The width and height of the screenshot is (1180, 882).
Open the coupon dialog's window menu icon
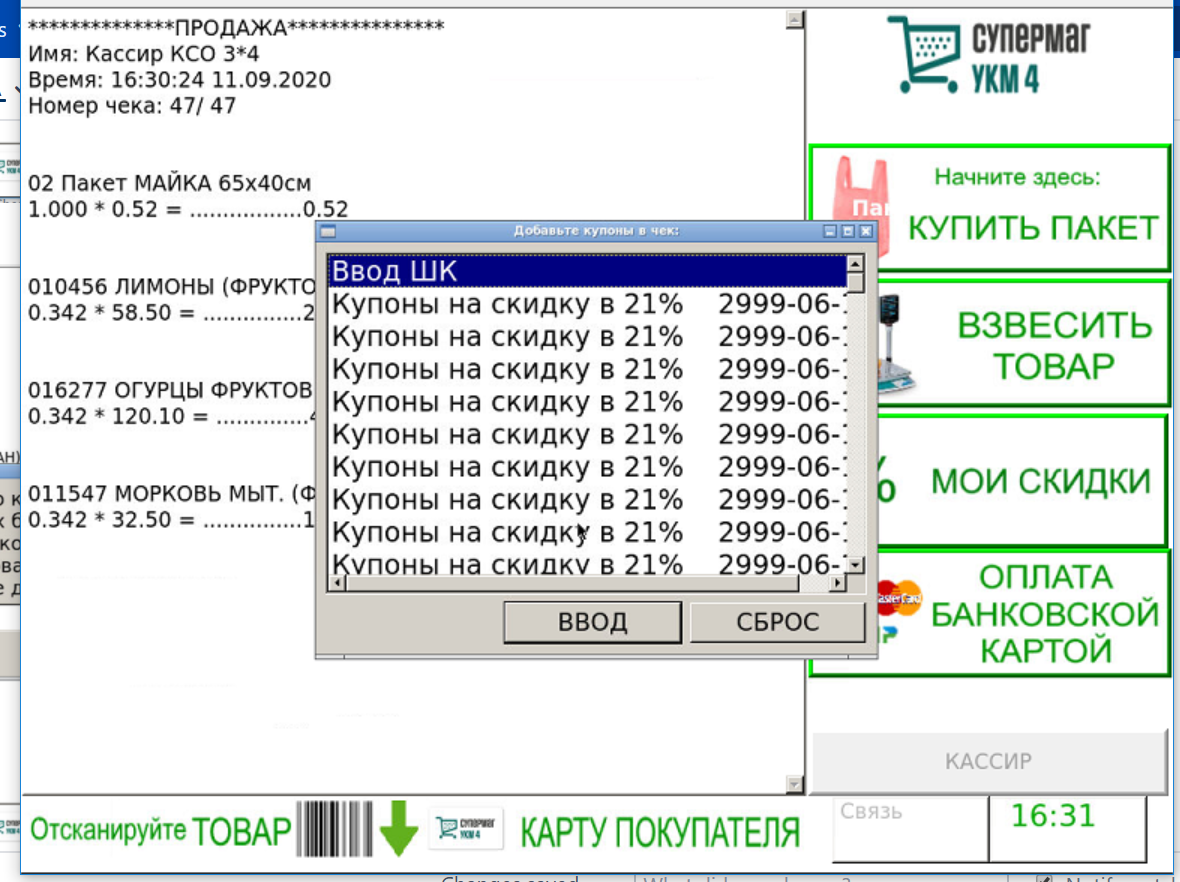click(x=327, y=231)
